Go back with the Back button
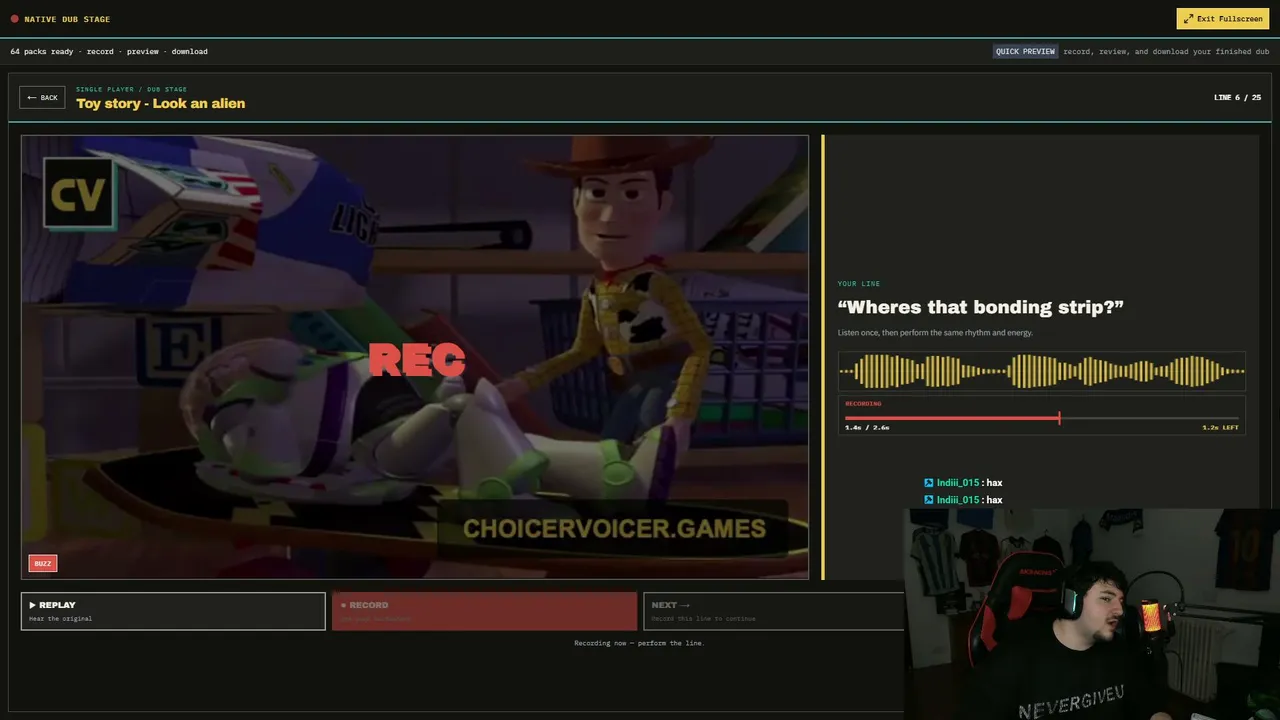The width and height of the screenshot is (1280, 720). click(x=42, y=97)
